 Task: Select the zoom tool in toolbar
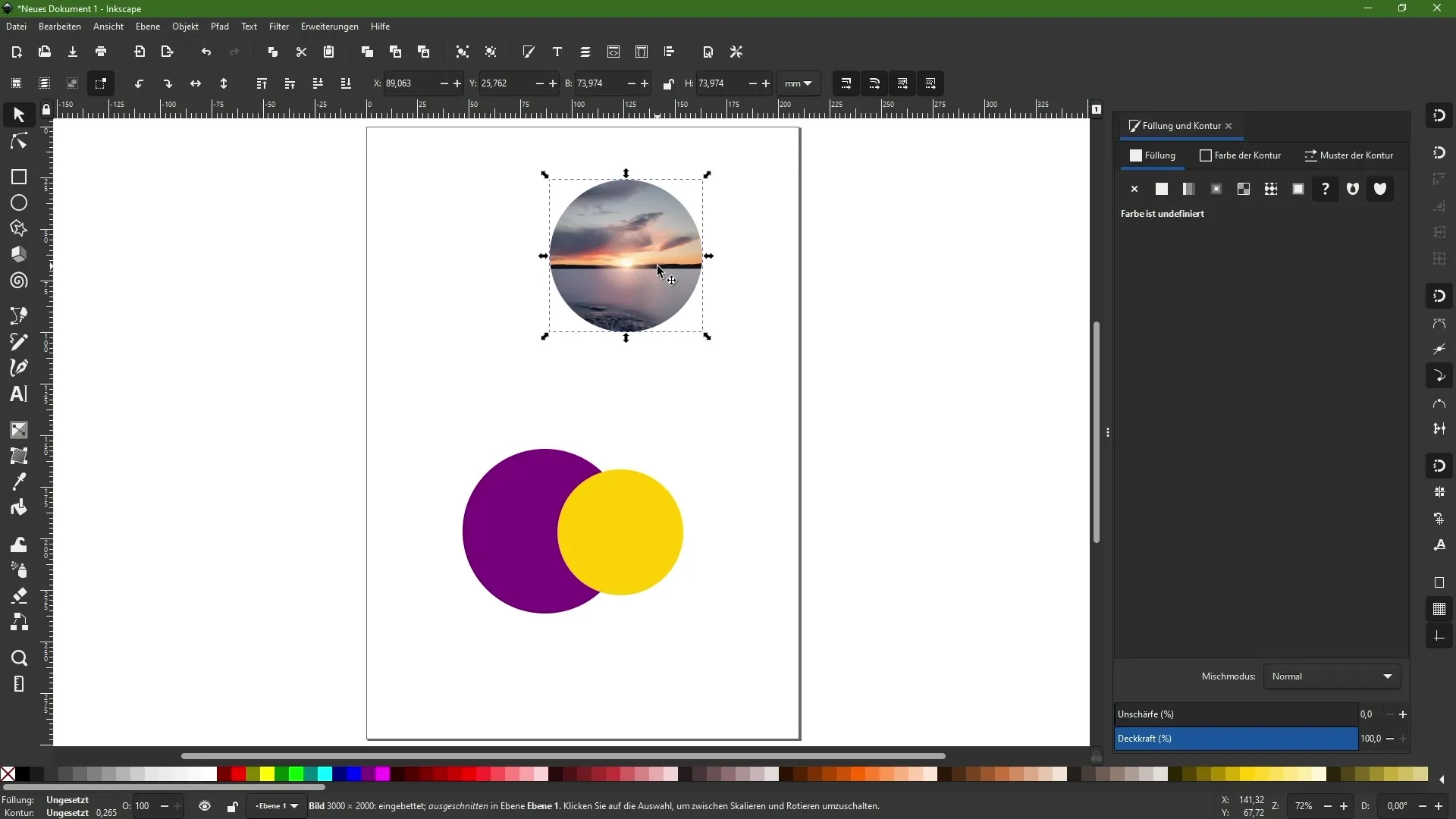pos(18,658)
